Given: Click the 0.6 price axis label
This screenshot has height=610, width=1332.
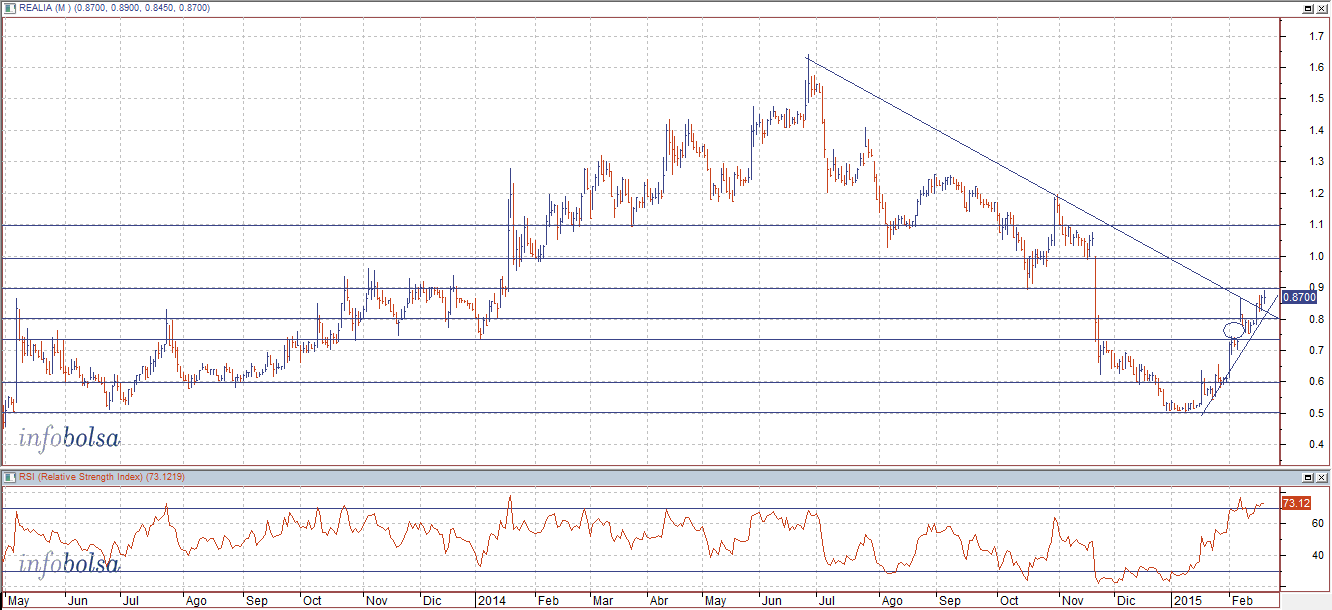Looking at the screenshot, I should (1317, 382).
